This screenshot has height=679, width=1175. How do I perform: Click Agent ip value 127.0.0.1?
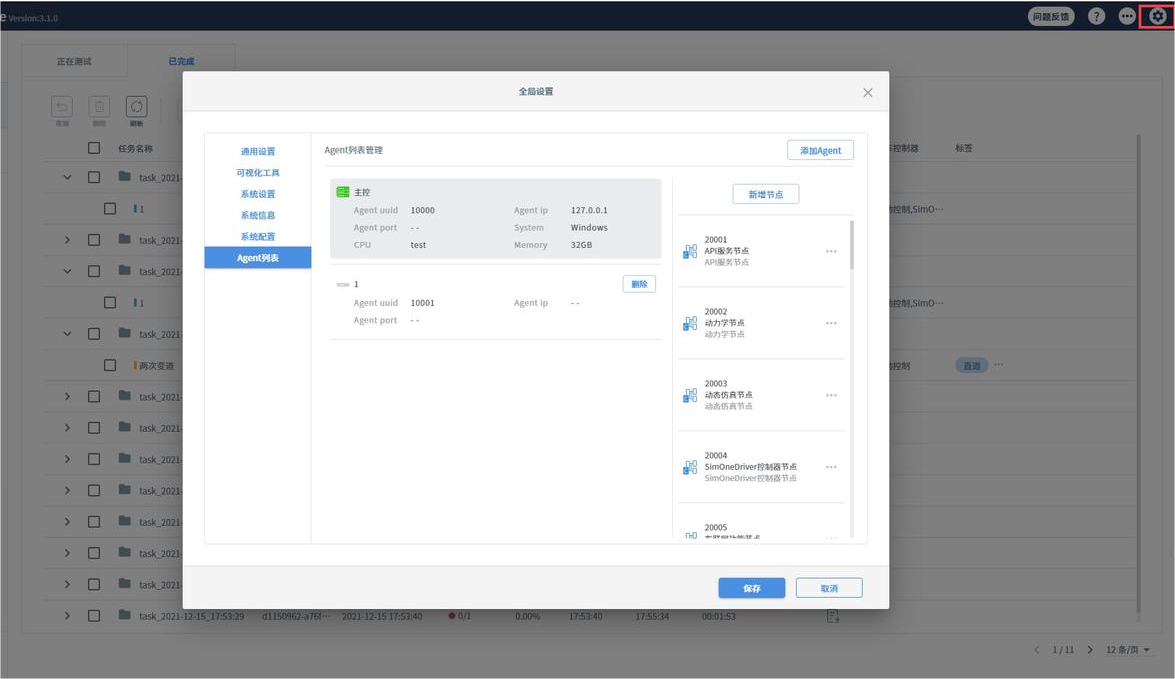589,211
